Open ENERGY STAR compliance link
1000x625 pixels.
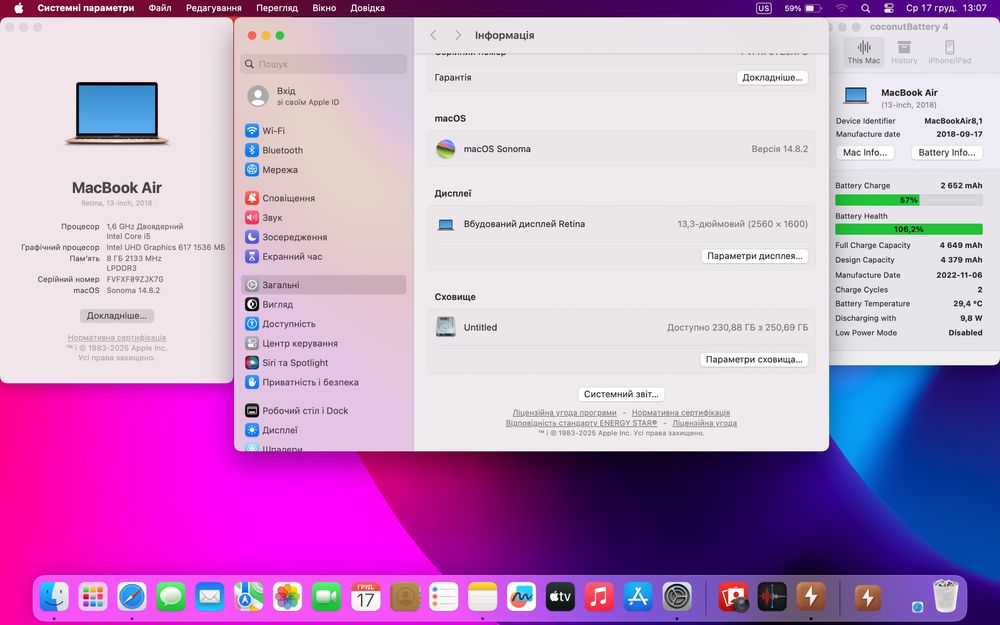582,423
